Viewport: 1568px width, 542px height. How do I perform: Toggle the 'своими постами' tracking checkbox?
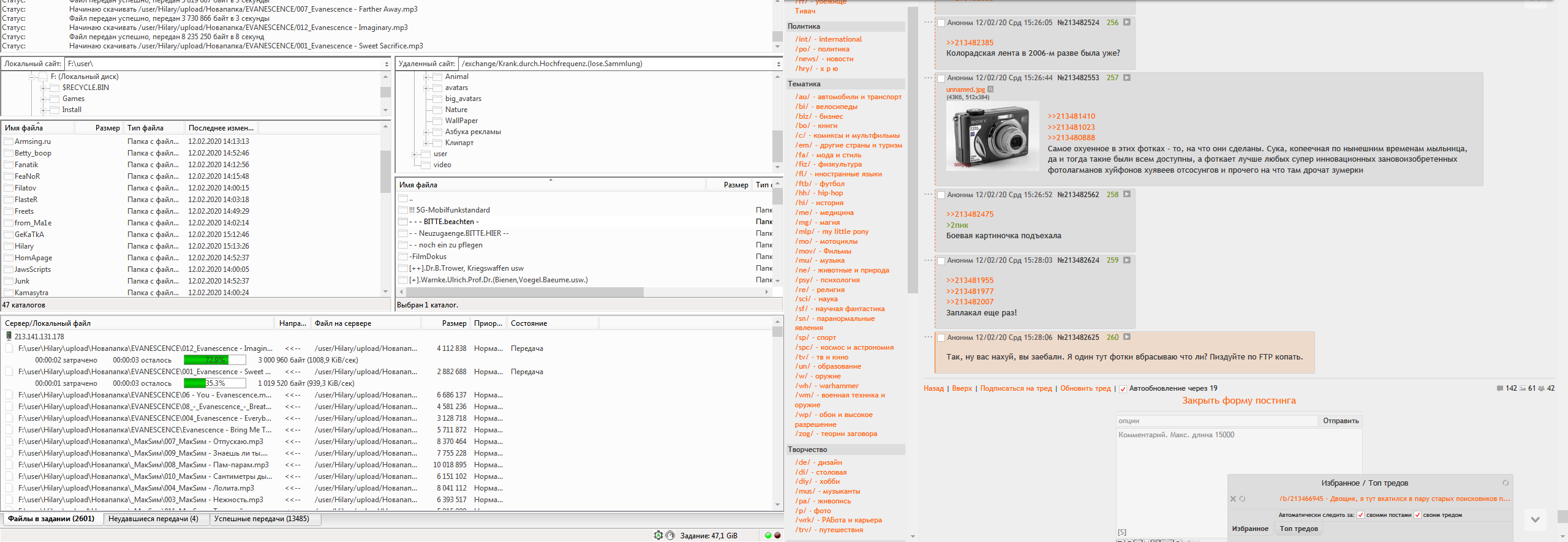(1361, 515)
